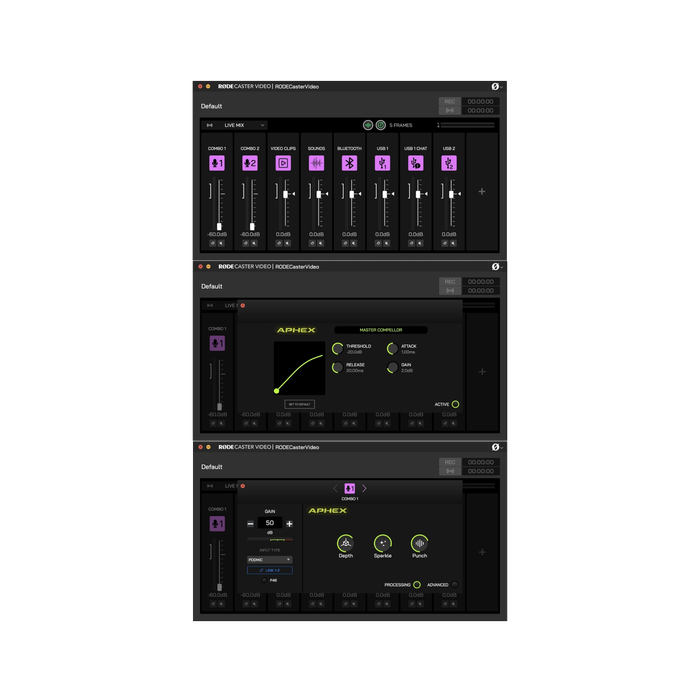The height and width of the screenshot is (700, 700).
Task: Increase gain with the plus button
Action: click(289, 524)
